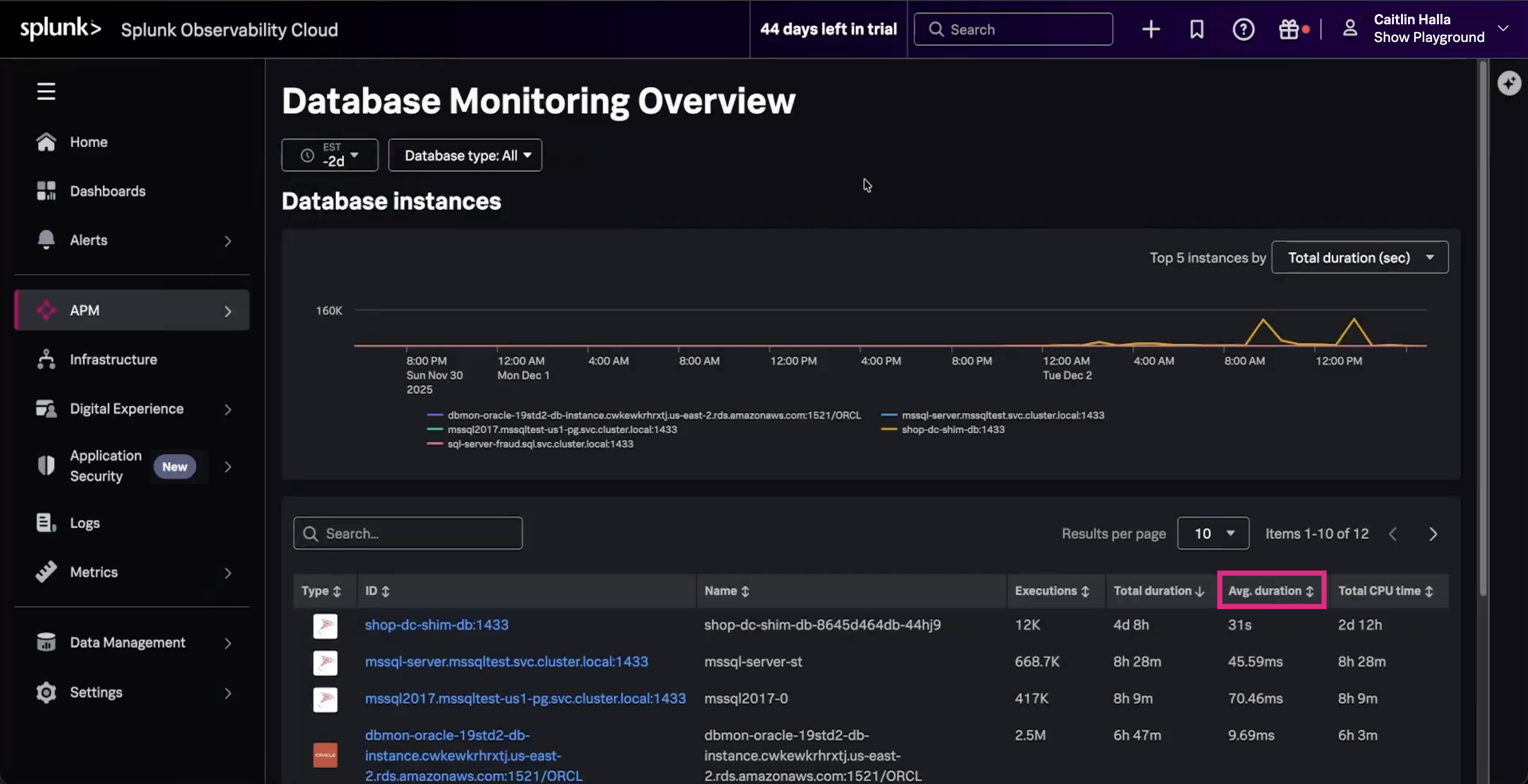Sort table by Total CPU time column
1528x784 pixels.
click(x=1386, y=591)
